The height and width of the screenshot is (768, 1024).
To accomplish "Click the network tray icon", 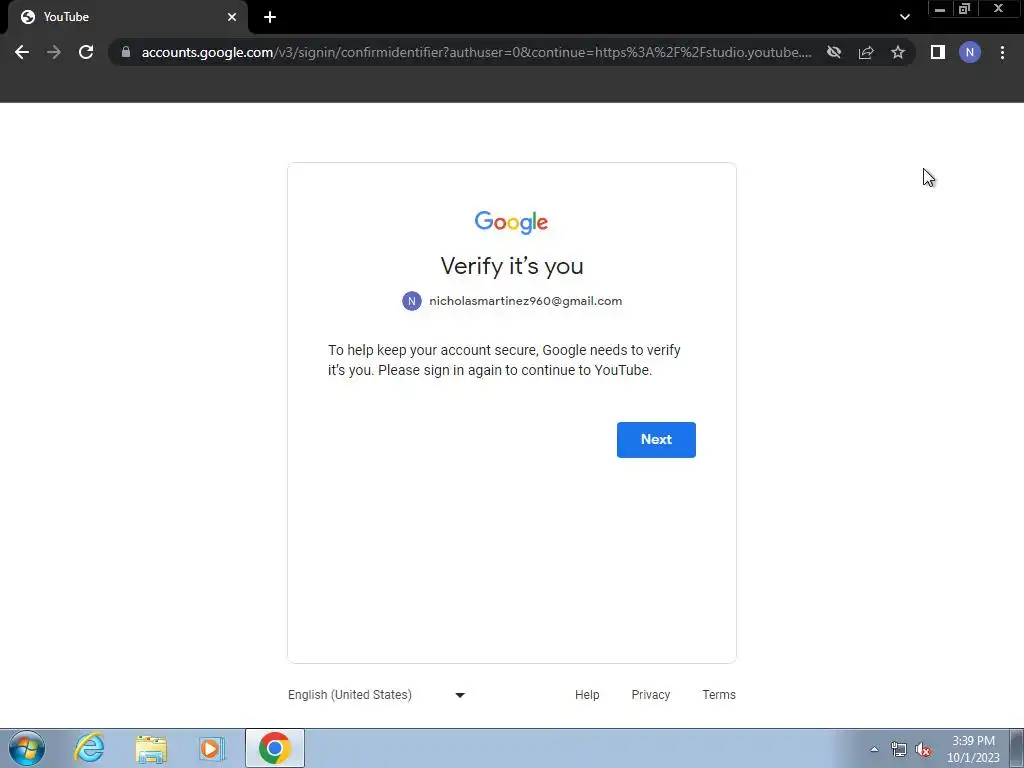I will click(899, 749).
